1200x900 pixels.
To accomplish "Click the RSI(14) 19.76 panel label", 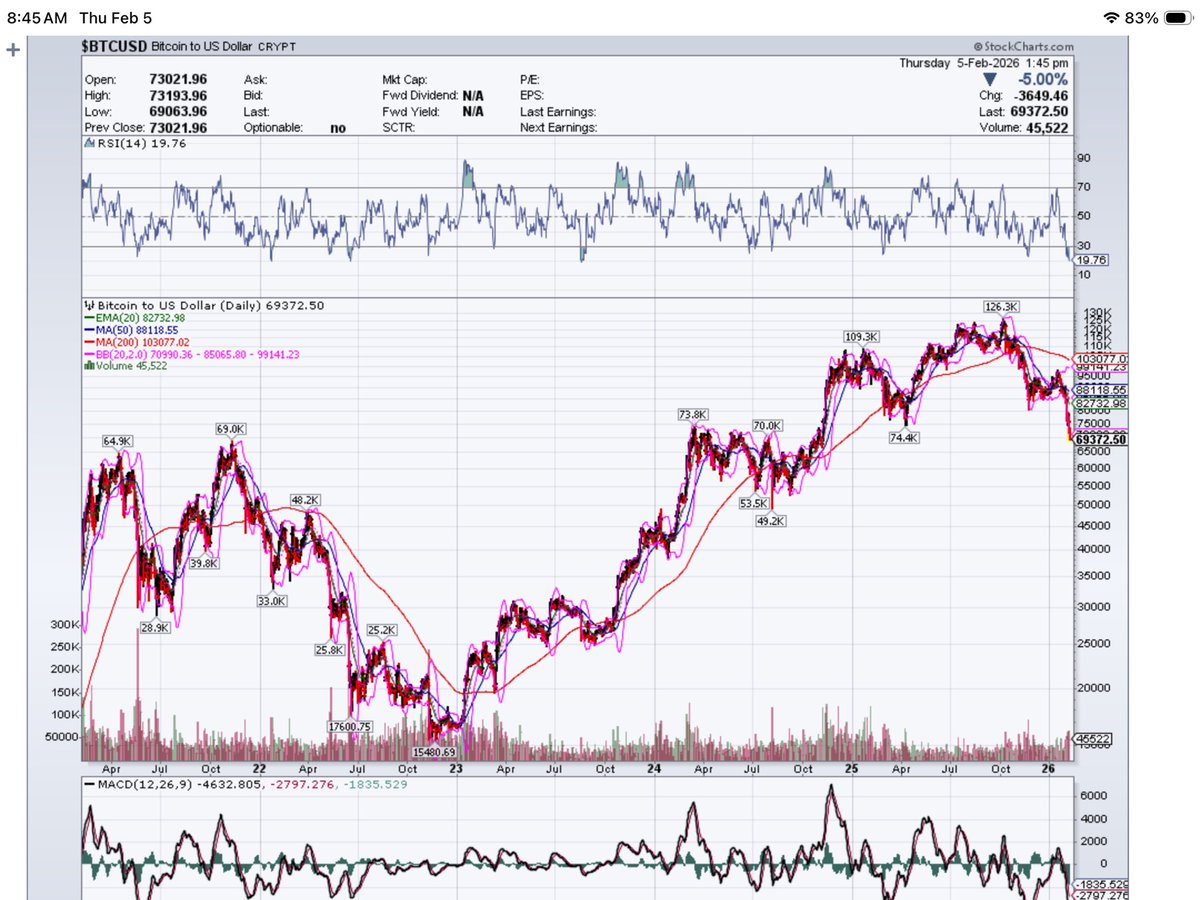I will pos(137,144).
